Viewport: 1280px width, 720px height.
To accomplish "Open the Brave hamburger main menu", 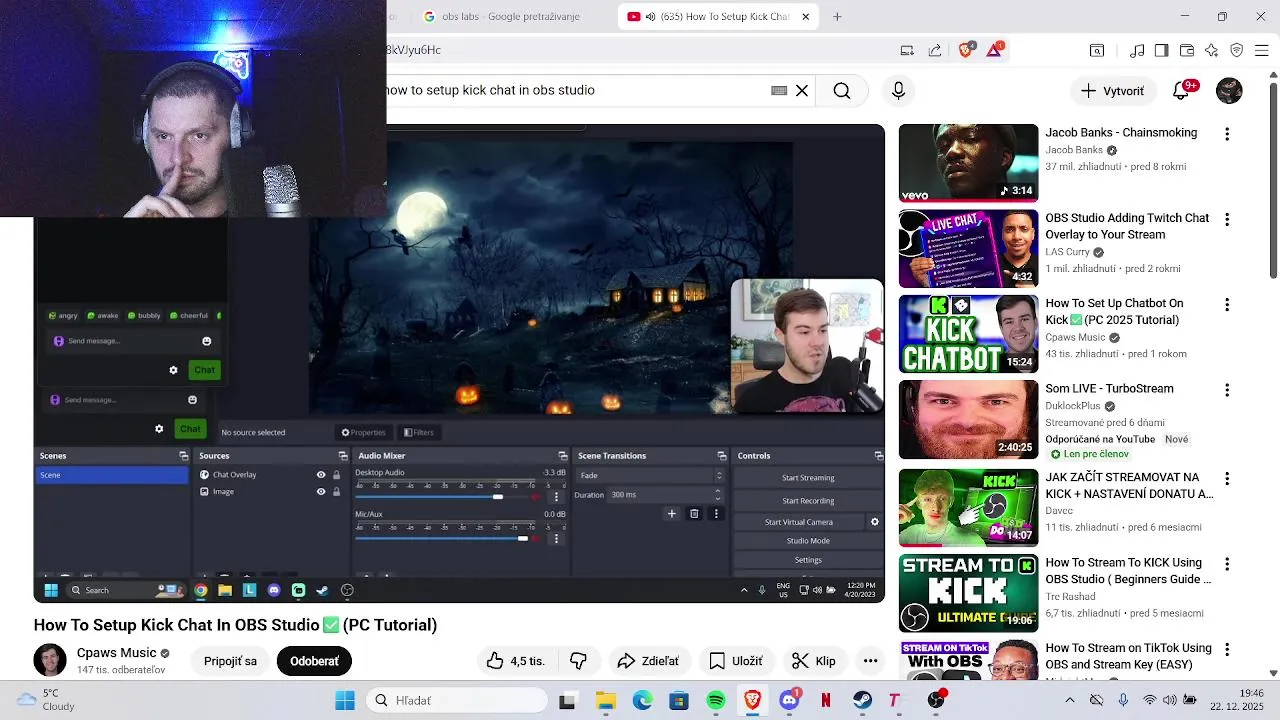I will [x=1262, y=50].
